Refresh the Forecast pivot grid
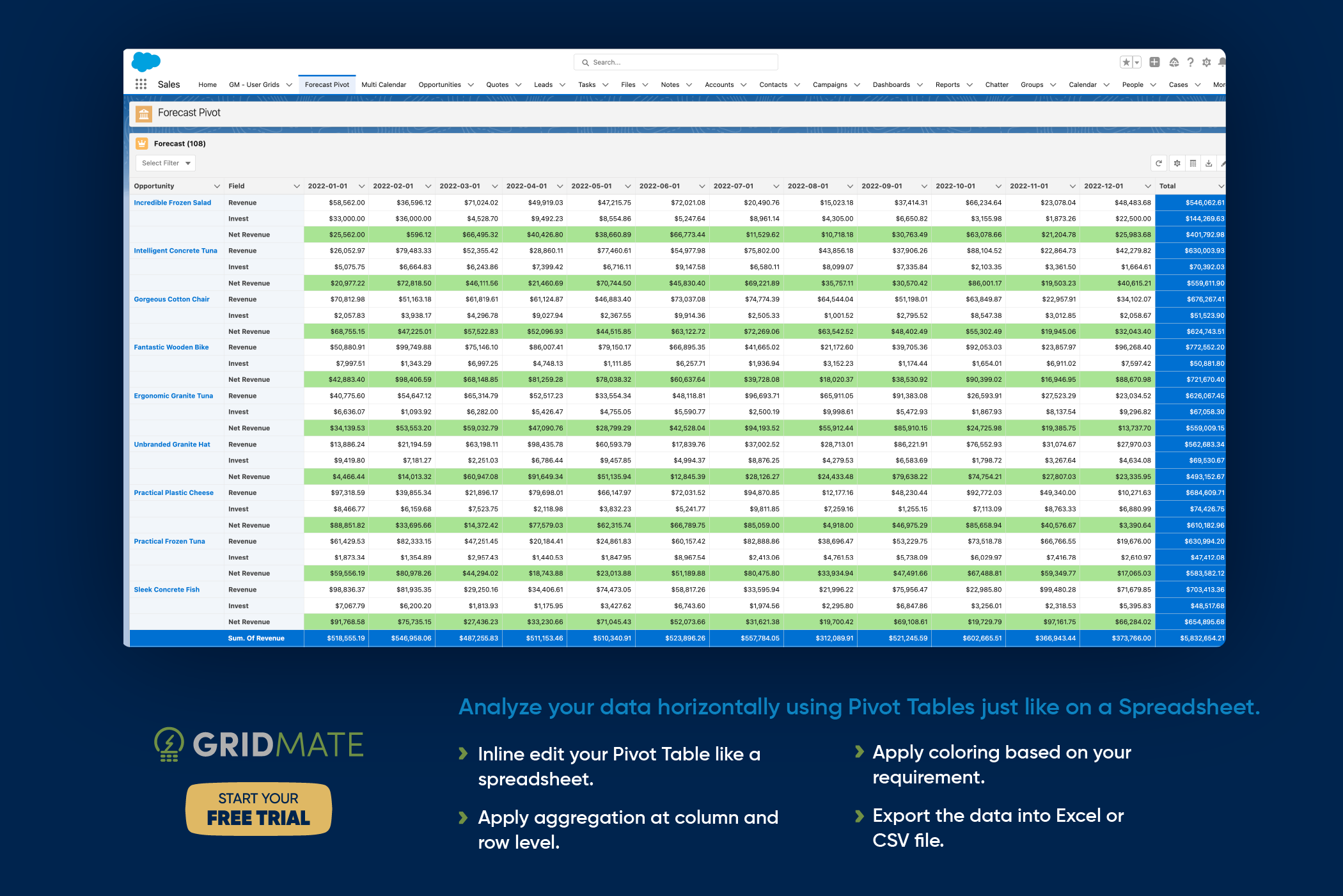 tap(1159, 163)
